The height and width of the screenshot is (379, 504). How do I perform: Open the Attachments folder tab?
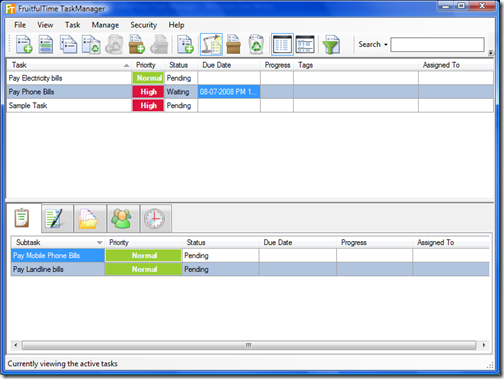90,219
